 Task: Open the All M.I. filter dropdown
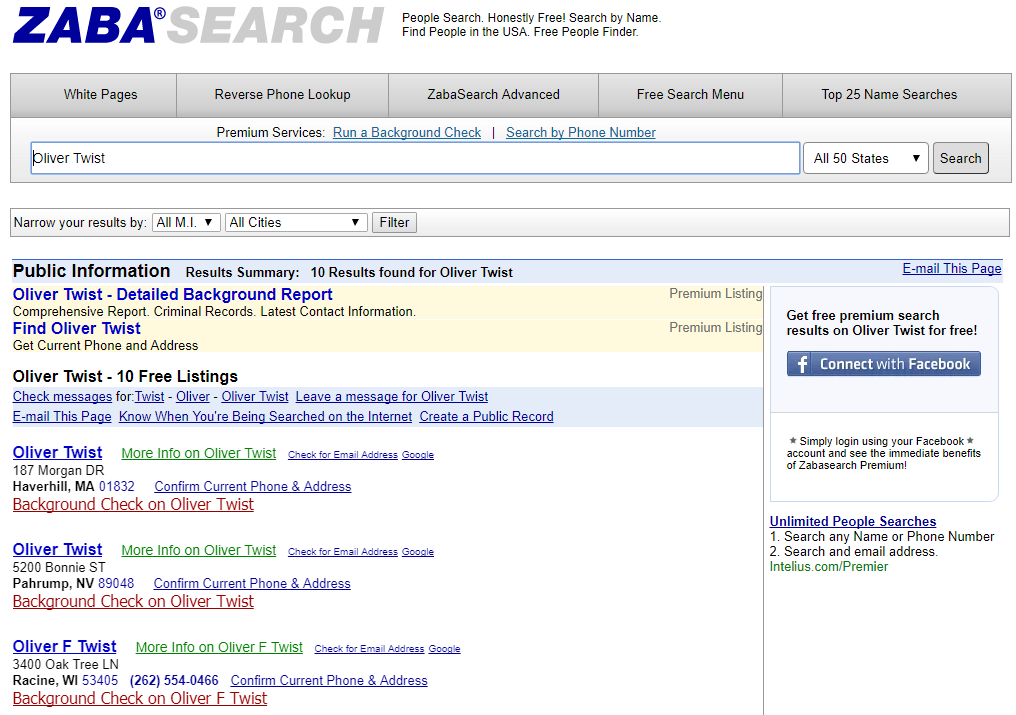coord(185,222)
